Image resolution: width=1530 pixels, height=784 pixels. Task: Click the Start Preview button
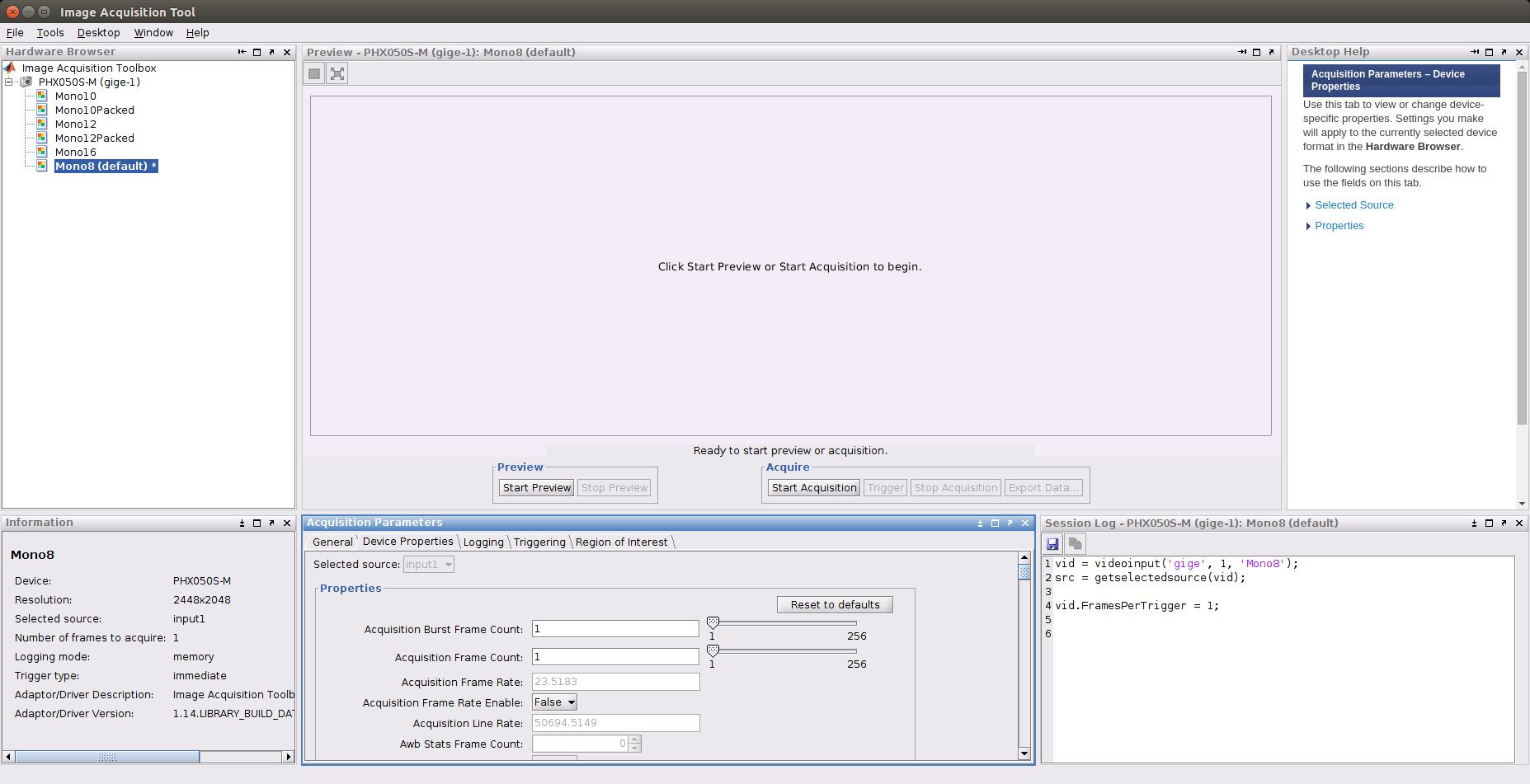coord(535,487)
